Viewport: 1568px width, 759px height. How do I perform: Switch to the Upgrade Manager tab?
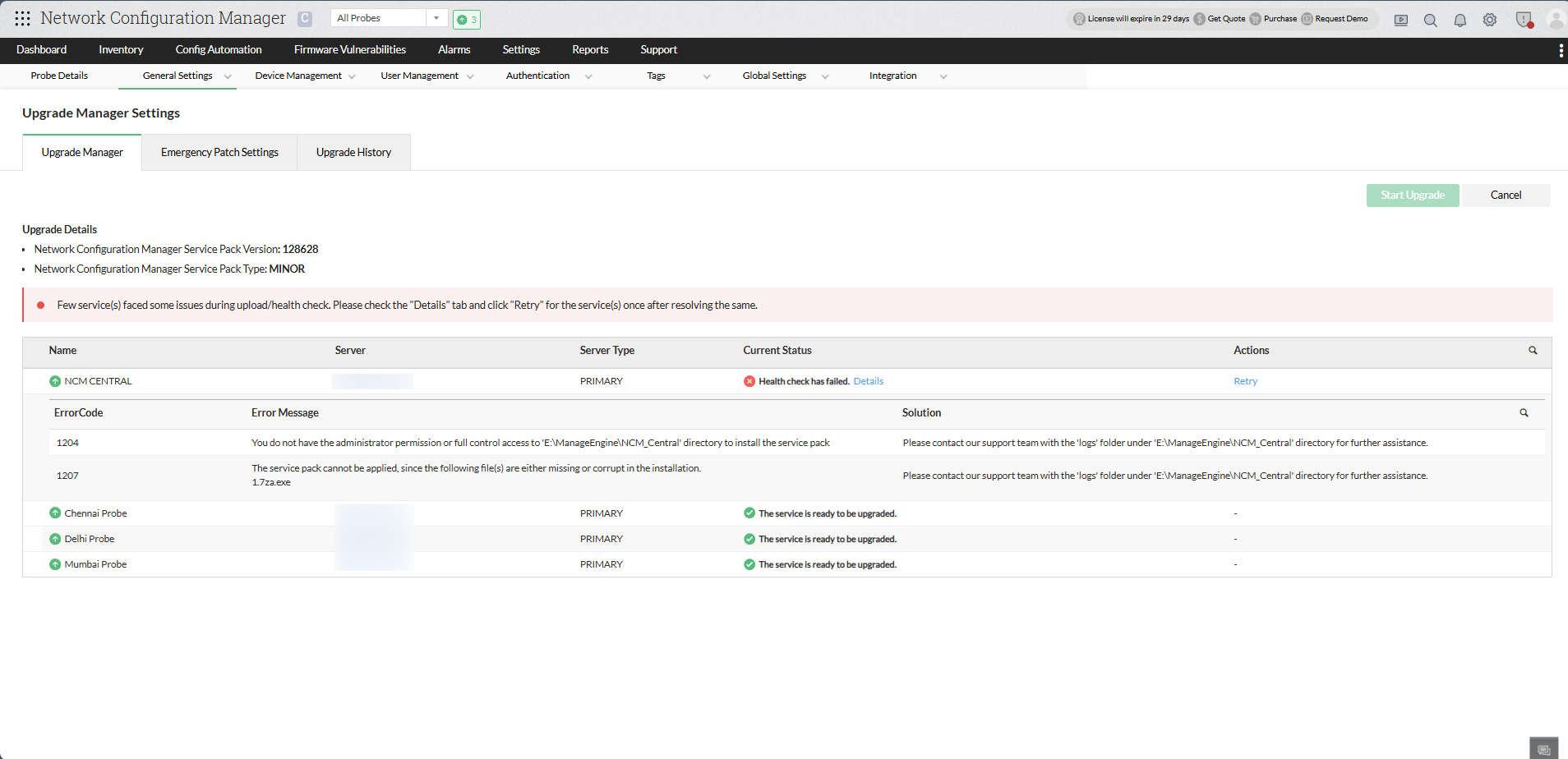[82, 153]
